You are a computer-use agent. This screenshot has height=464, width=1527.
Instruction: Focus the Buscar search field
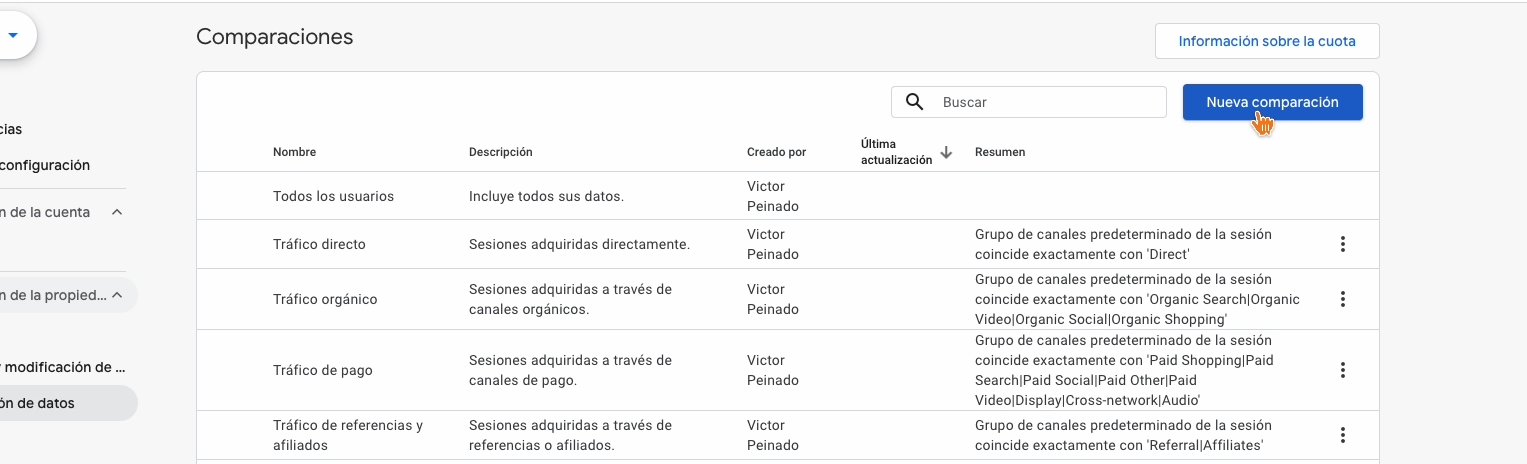pos(1048,102)
